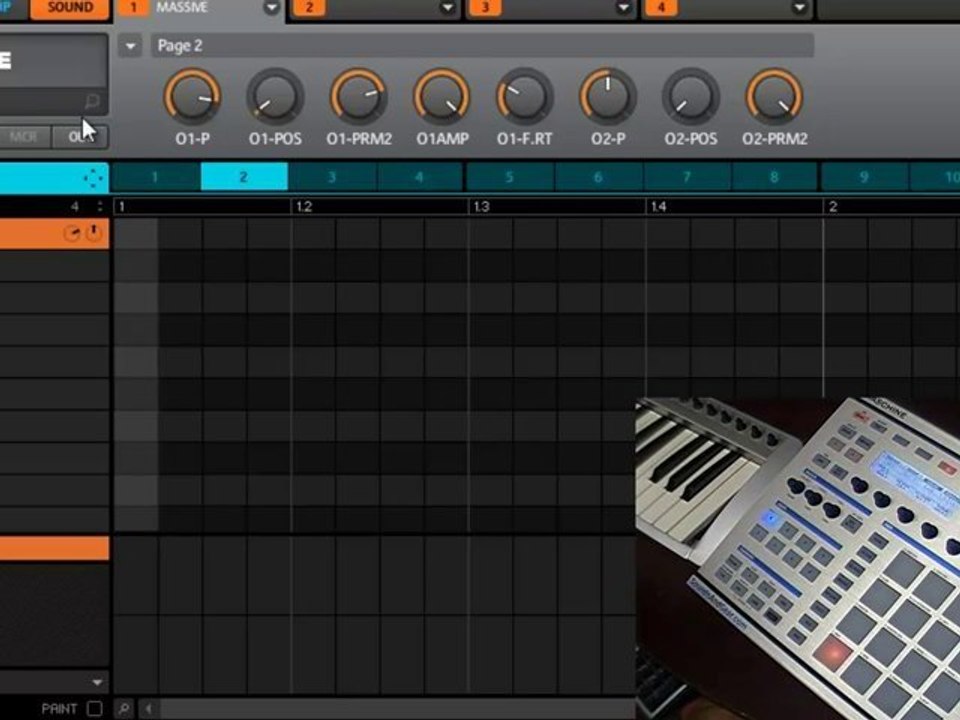Click timeline marker 1.3 in the ruler
The height and width of the screenshot is (720, 960).
tap(482, 207)
